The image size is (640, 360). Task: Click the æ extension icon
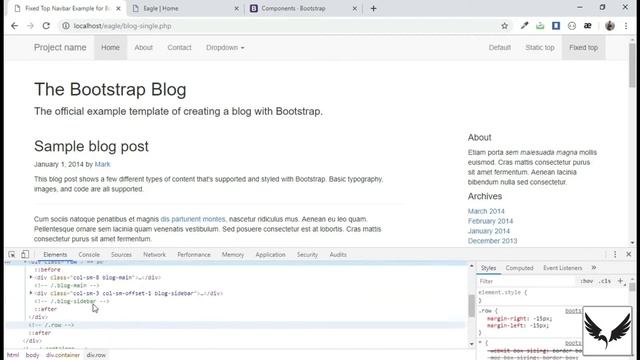pos(588,26)
